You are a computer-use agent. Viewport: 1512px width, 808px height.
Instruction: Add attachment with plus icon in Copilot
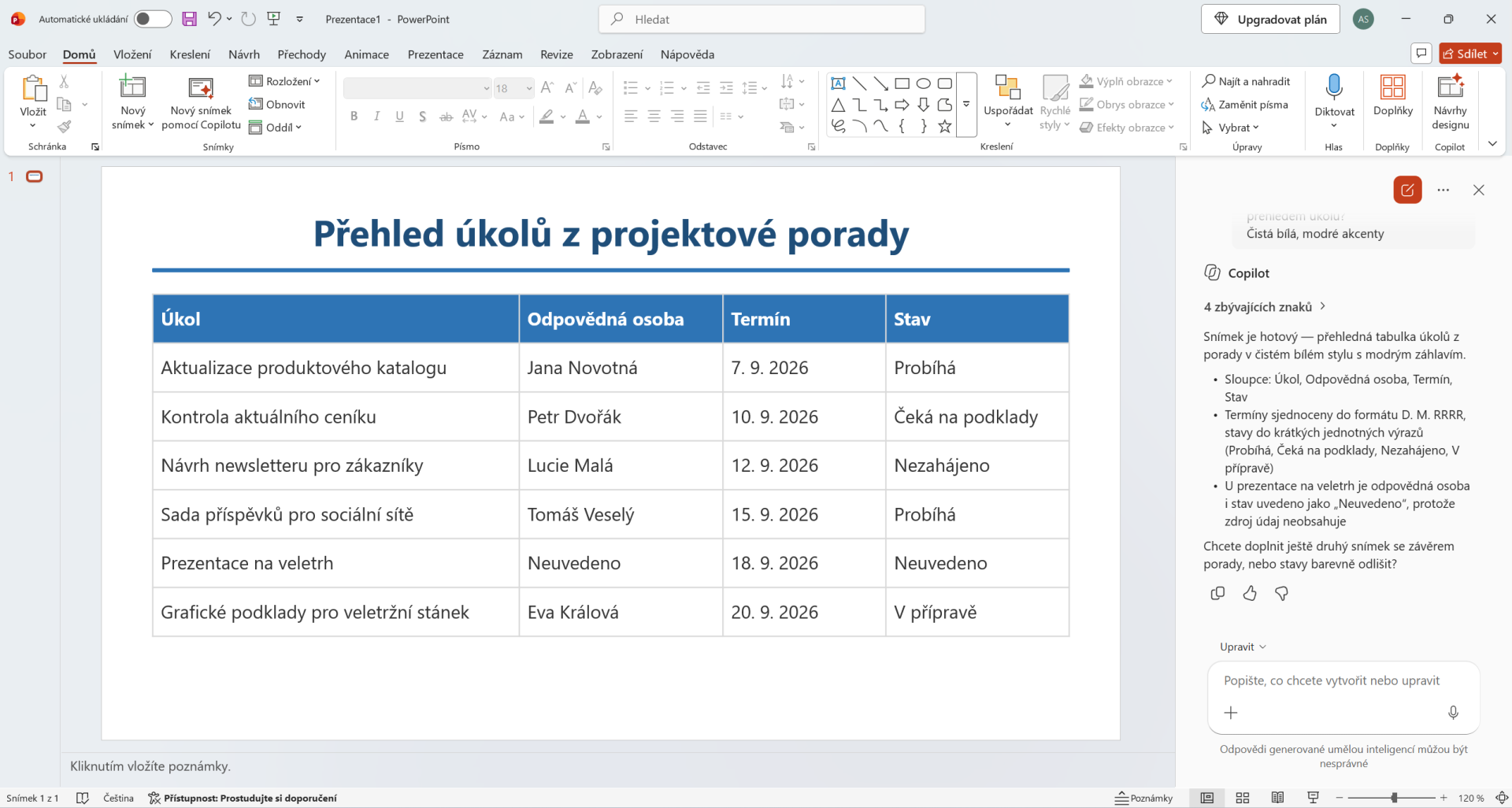(1231, 713)
